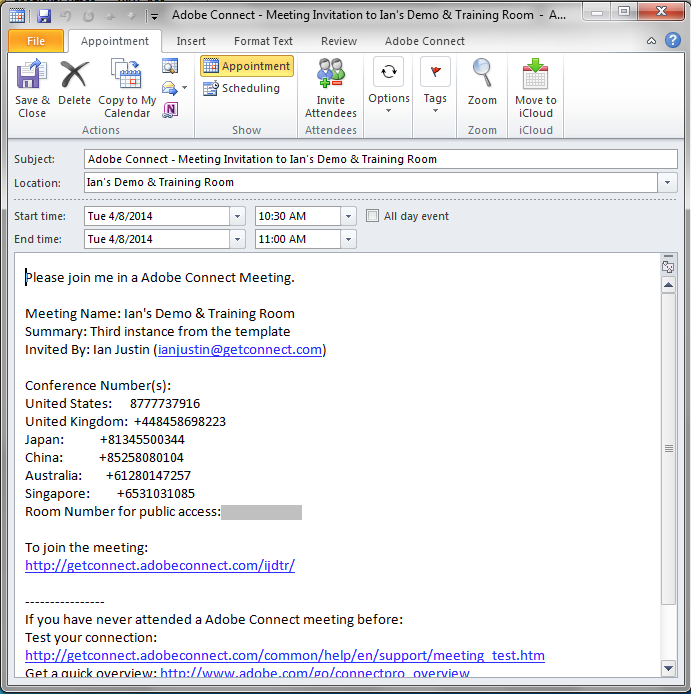Click the Forward envelope icon

pyautogui.click(x=170, y=88)
